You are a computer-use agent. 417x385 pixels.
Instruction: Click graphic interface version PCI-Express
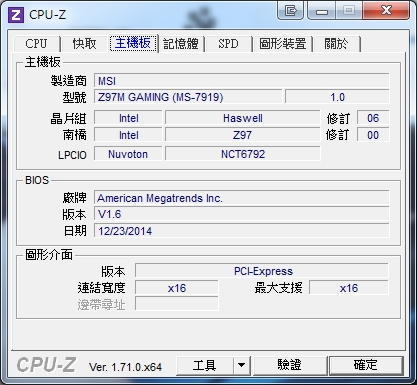262,271
